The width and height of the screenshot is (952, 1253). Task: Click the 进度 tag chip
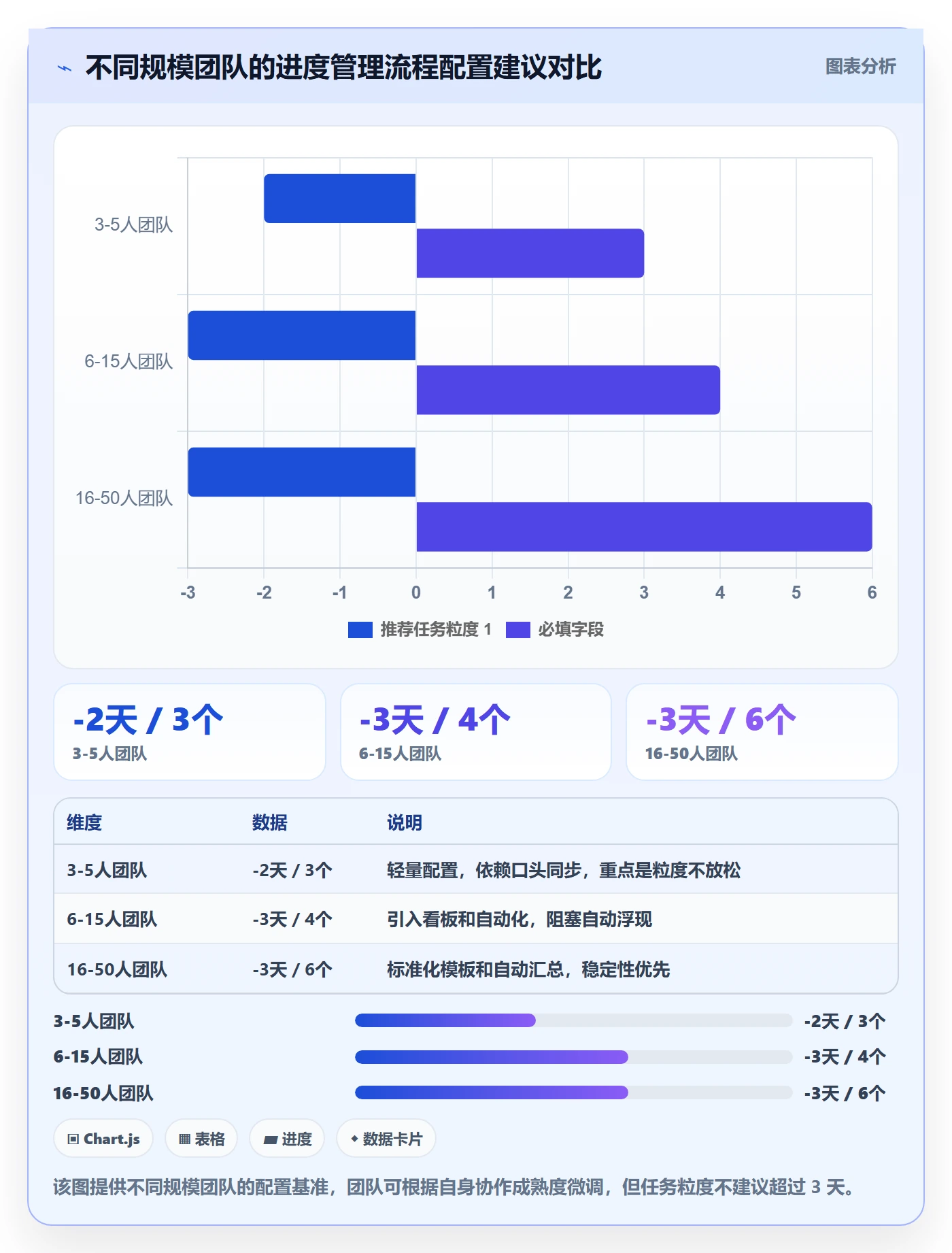tap(287, 1139)
